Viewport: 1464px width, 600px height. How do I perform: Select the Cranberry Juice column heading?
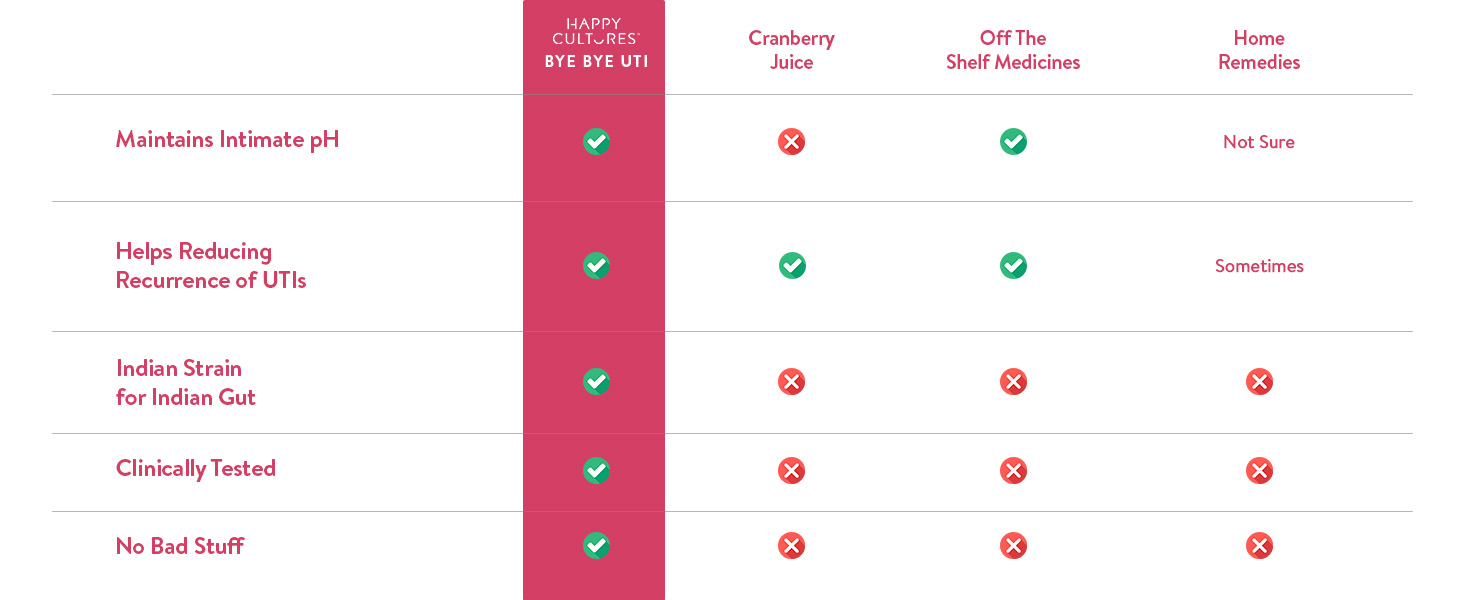(x=791, y=50)
